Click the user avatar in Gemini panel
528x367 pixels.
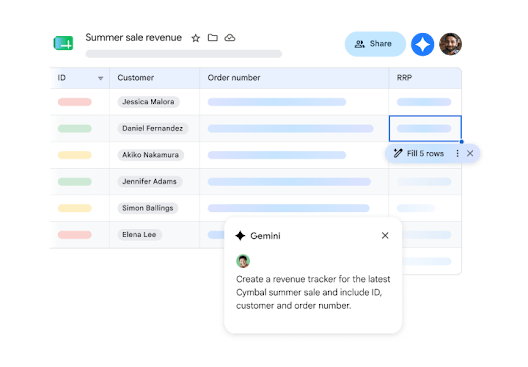[x=243, y=261]
